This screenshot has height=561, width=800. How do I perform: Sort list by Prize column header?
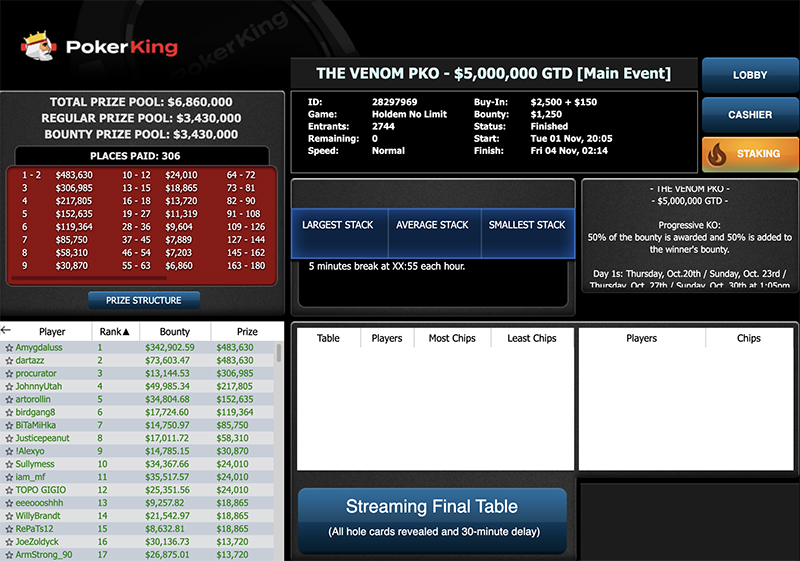pyautogui.click(x=247, y=331)
